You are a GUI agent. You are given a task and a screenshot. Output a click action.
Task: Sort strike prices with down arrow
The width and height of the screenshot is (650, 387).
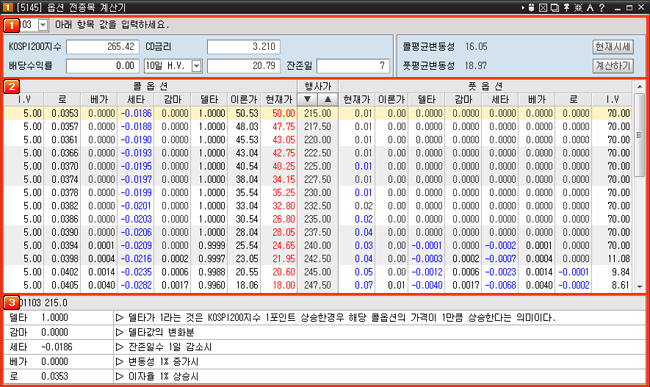coord(307,99)
